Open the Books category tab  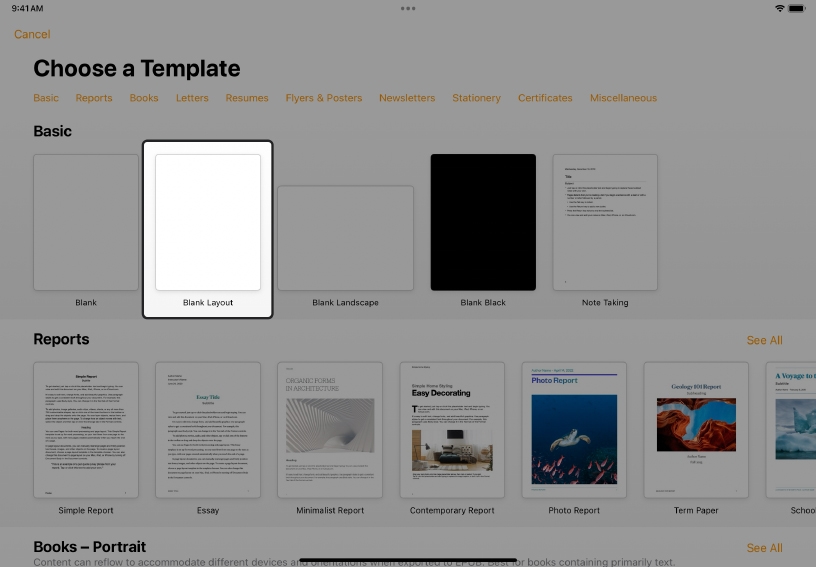(144, 98)
